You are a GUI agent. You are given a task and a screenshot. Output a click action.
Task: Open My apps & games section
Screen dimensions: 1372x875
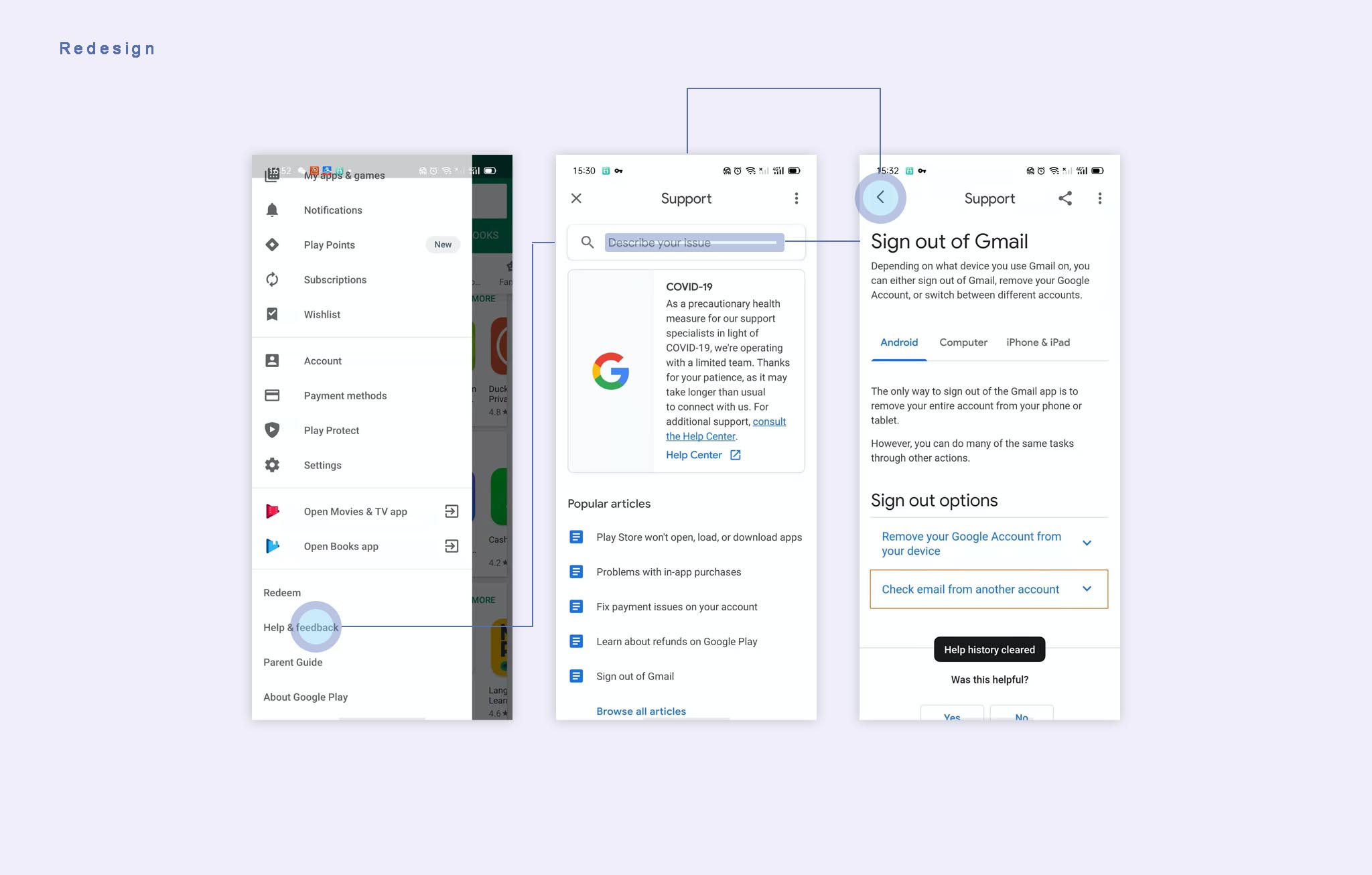[345, 175]
